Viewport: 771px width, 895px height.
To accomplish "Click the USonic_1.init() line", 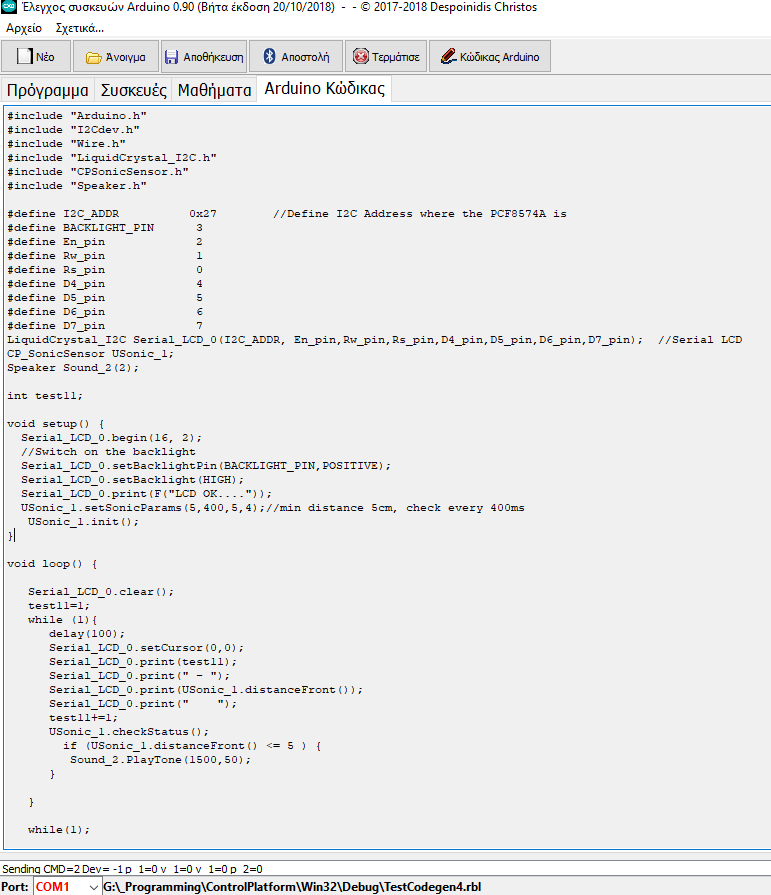I will coord(83,522).
